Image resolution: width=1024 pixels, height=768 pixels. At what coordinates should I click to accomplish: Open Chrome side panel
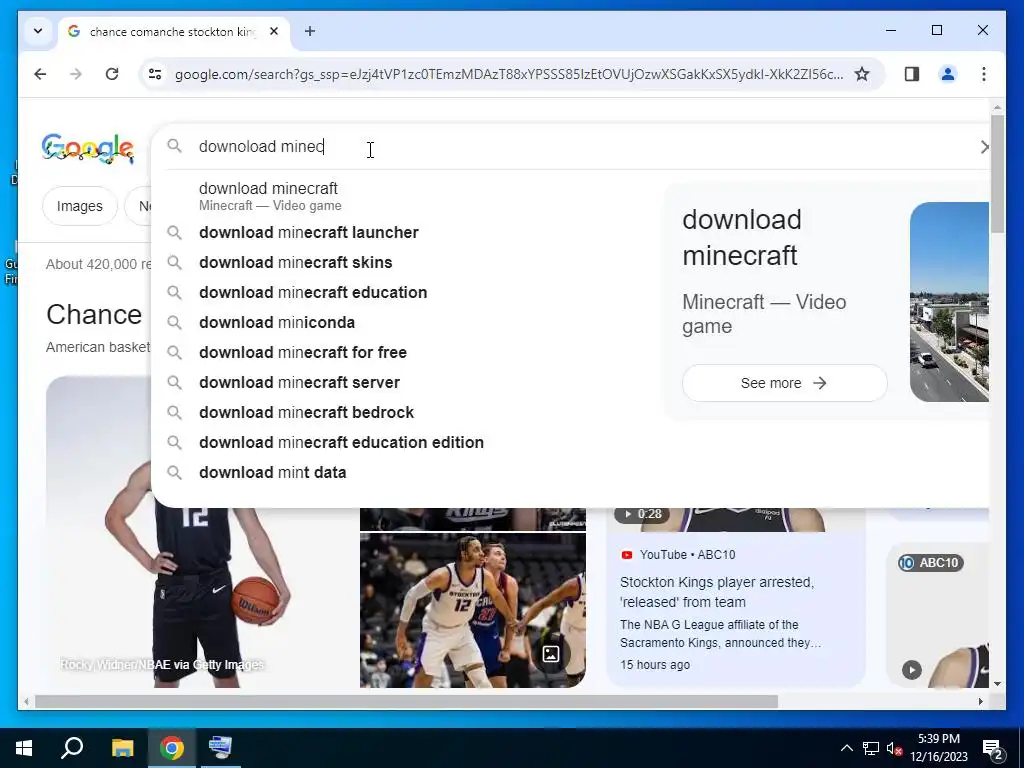click(x=912, y=74)
